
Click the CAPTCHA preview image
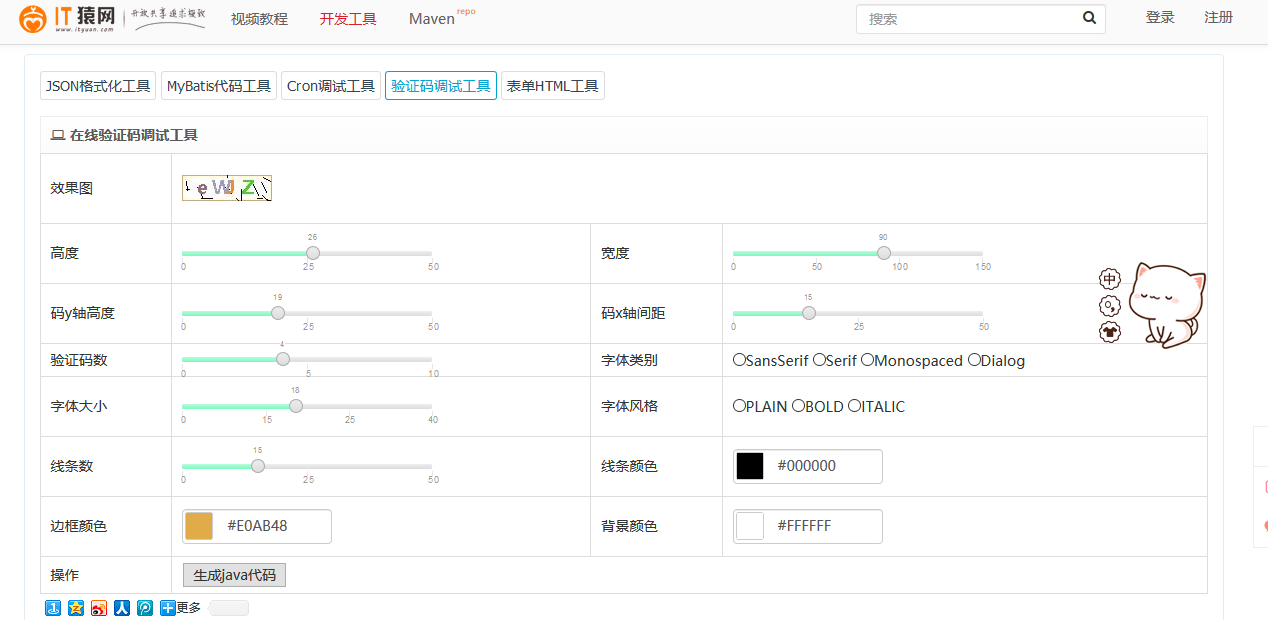pos(227,188)
